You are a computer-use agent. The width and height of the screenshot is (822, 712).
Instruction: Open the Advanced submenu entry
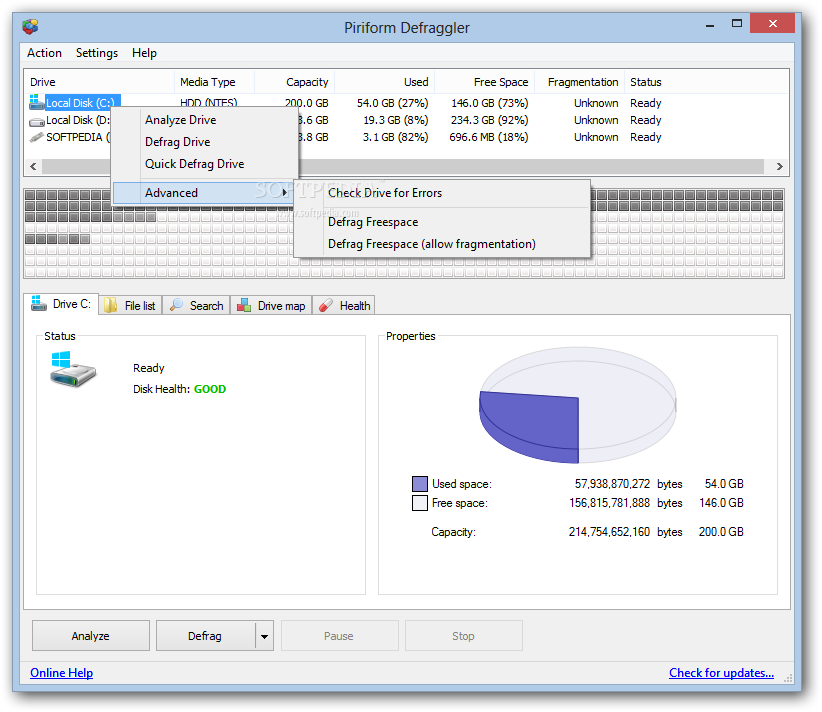[x=203, y=193]
